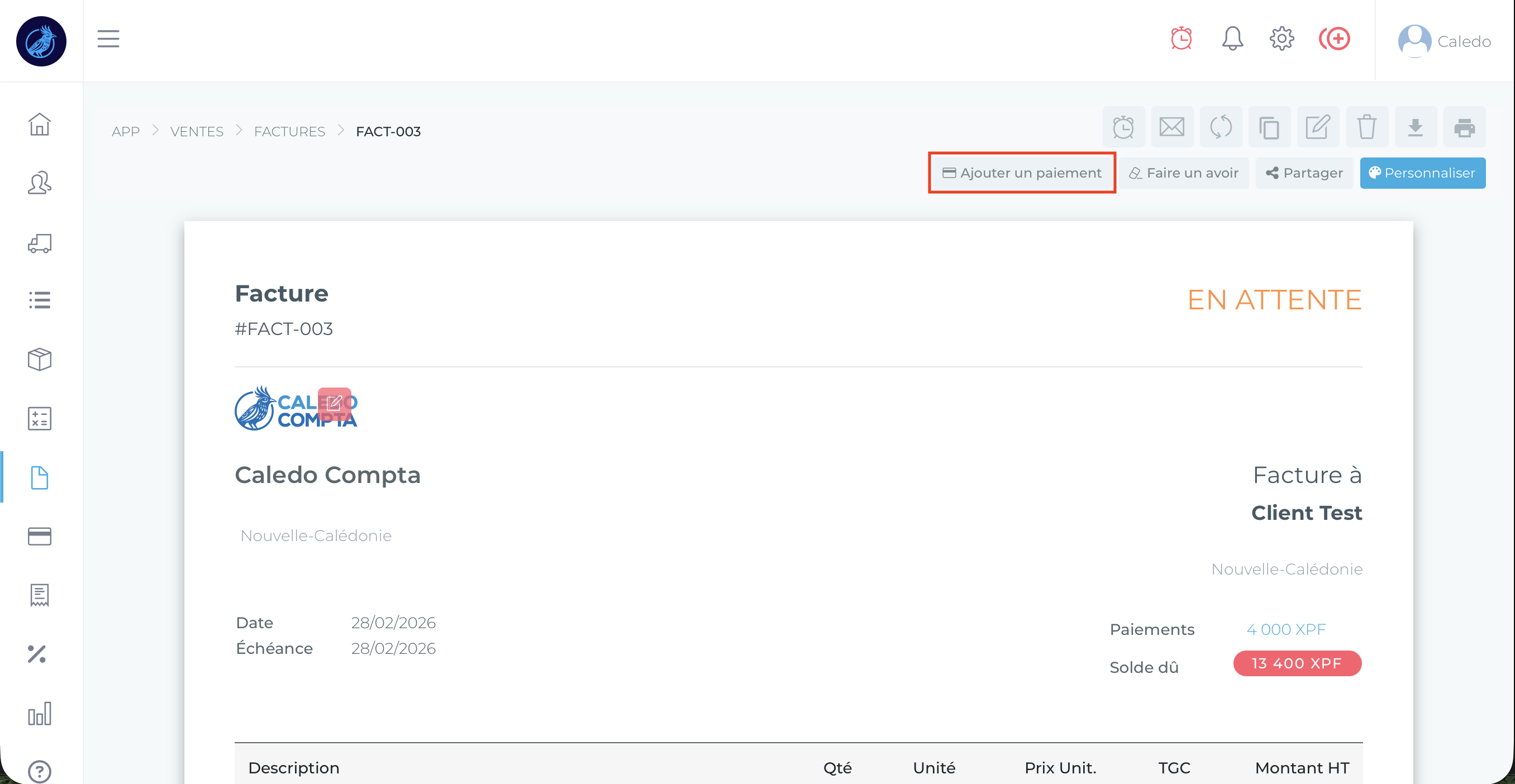Click Ajouter un paiement button
The height and width of the screenshot is (784, 1515).
point(1022,173)
